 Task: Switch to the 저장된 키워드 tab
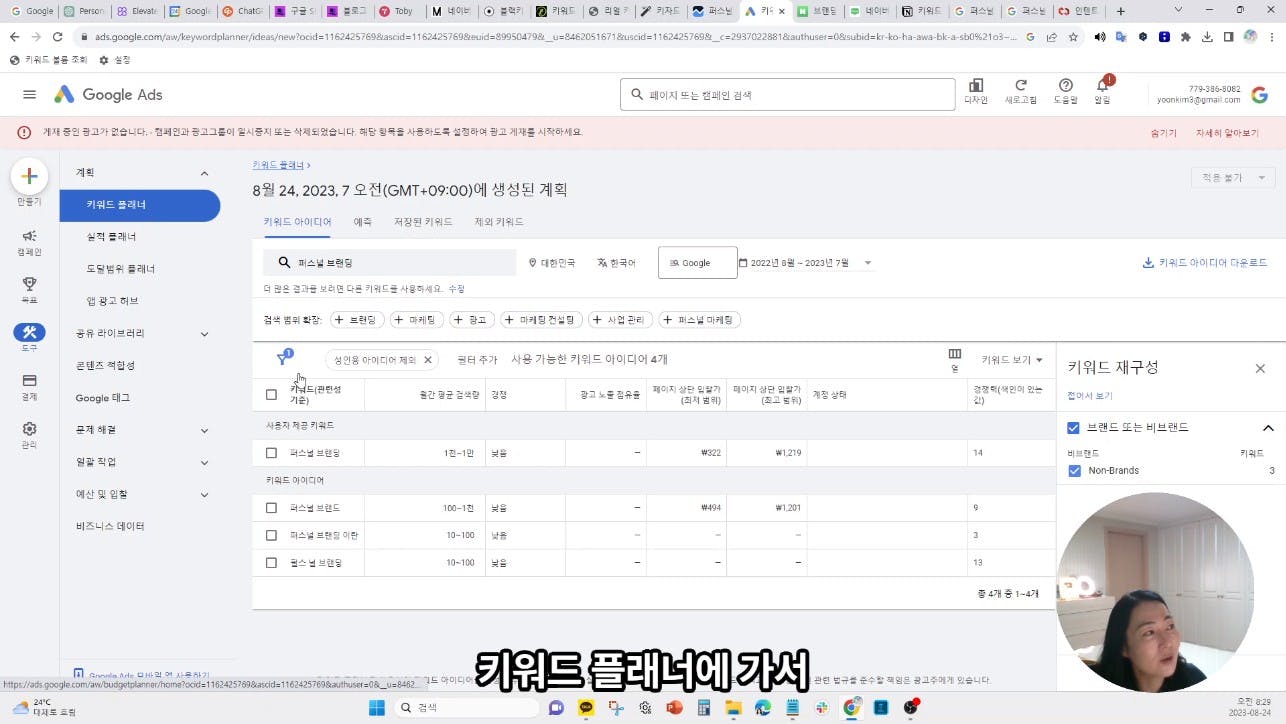(423, 222)
